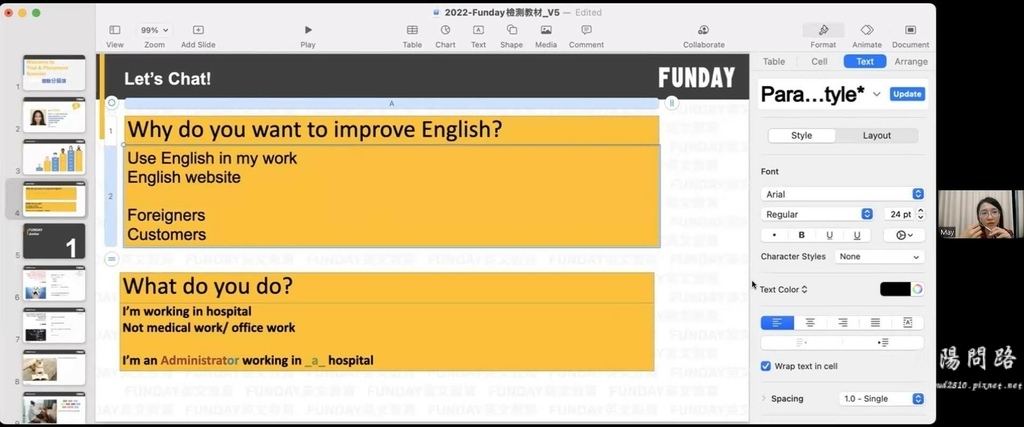Select slide 3 thumbnail with bar chart
The height and width of the screenshot is (427, 1024).
54,157
